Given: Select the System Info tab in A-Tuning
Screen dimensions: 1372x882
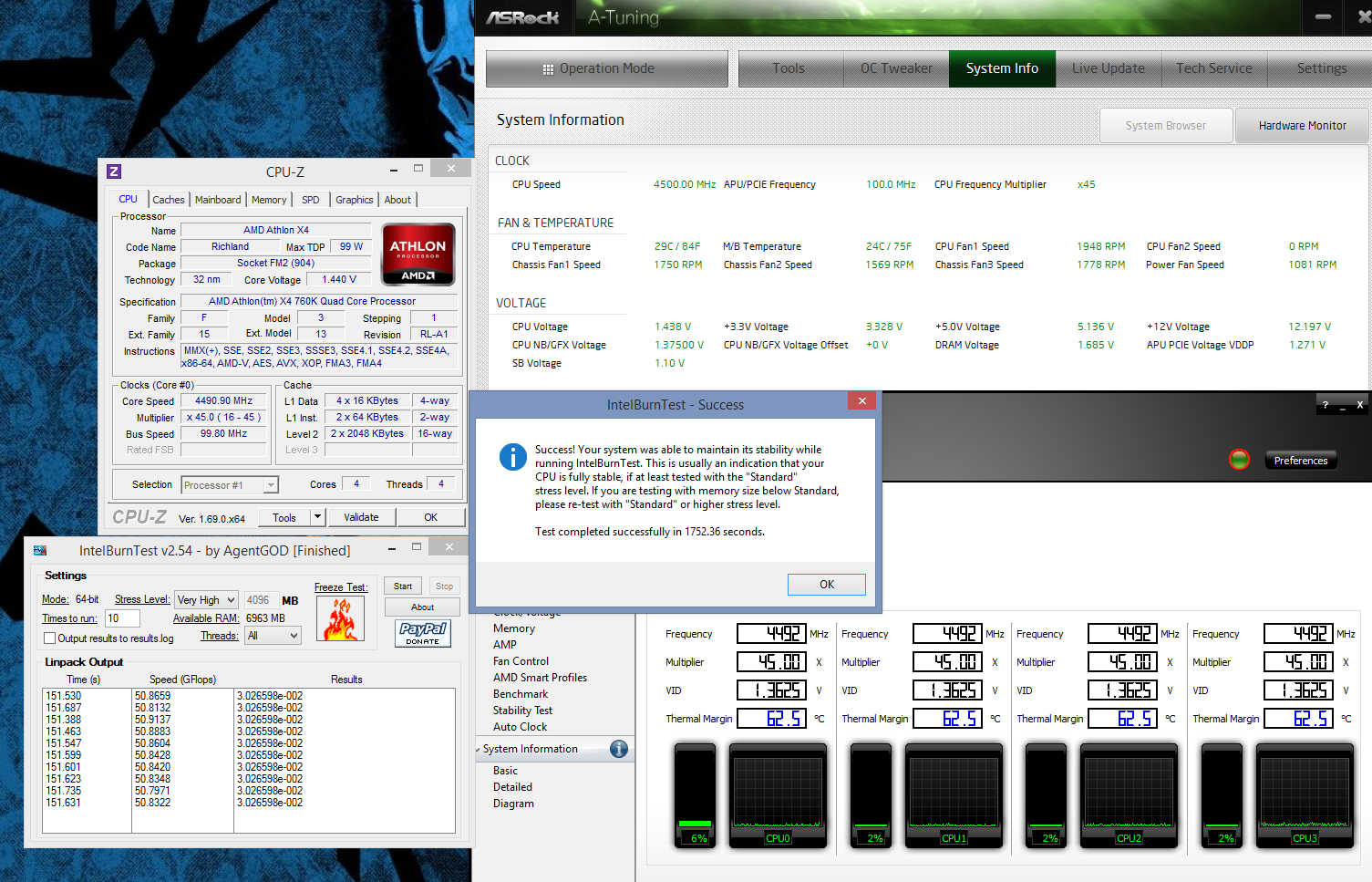Looking at the screenshot, I should pyautogui.click(x=1002, y=68).
